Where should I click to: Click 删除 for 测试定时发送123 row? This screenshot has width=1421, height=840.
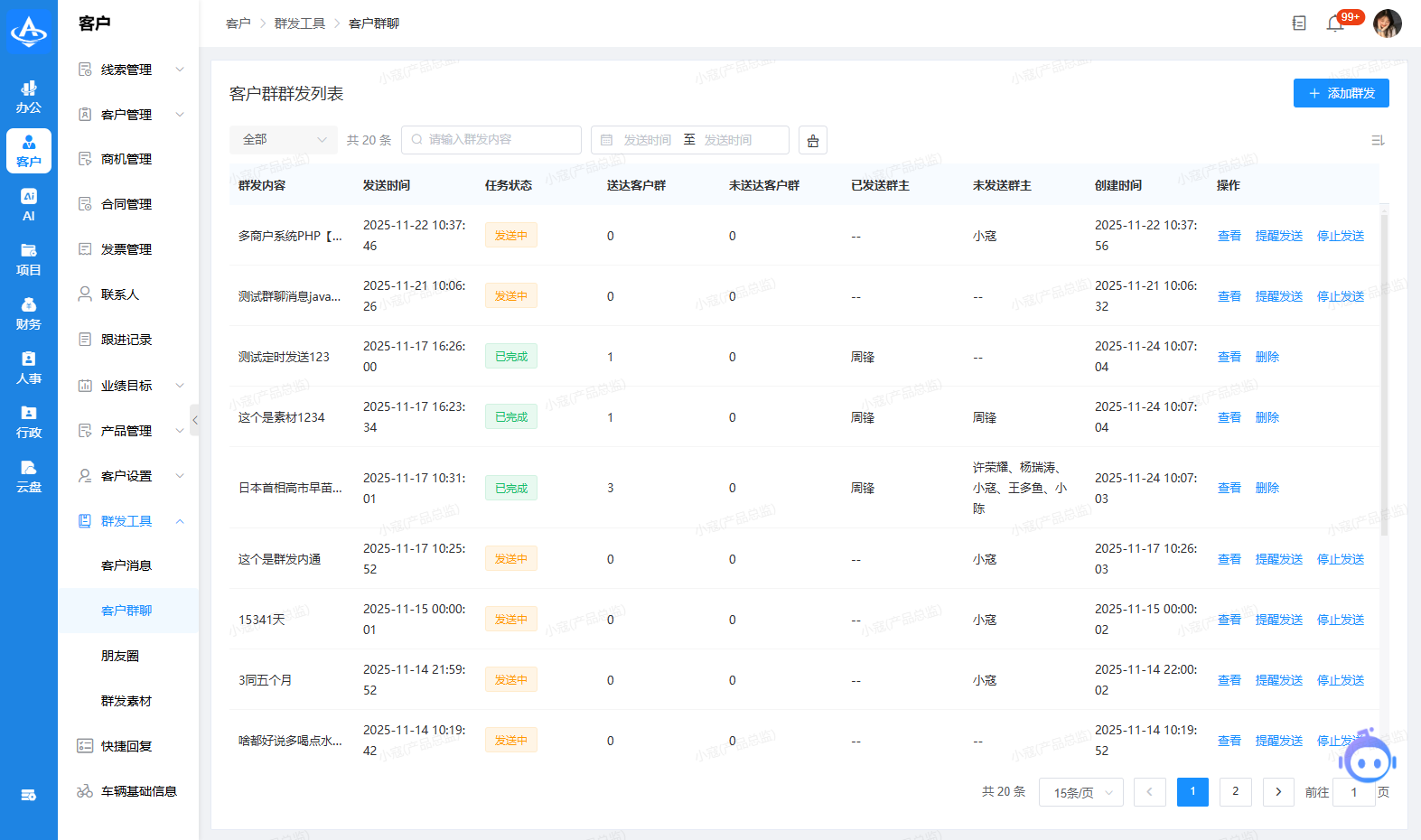tap(1267, 357)
